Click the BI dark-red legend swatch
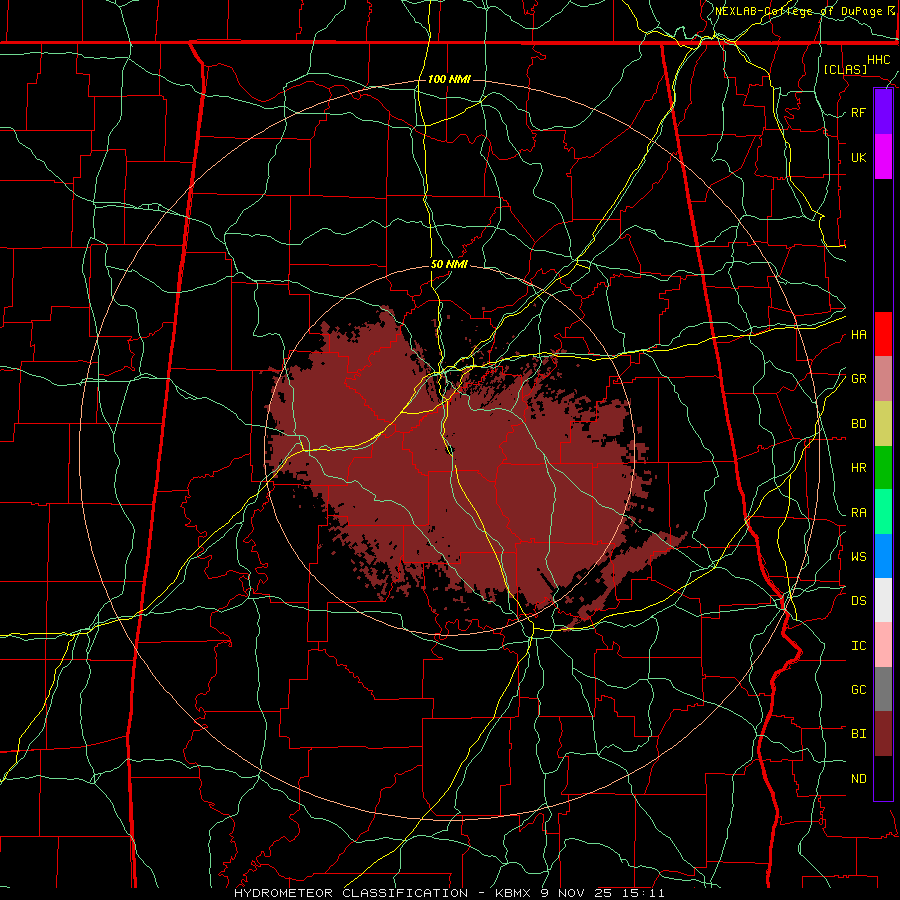Viewport: 900px width, 900px height. click(x=883, y=734)
